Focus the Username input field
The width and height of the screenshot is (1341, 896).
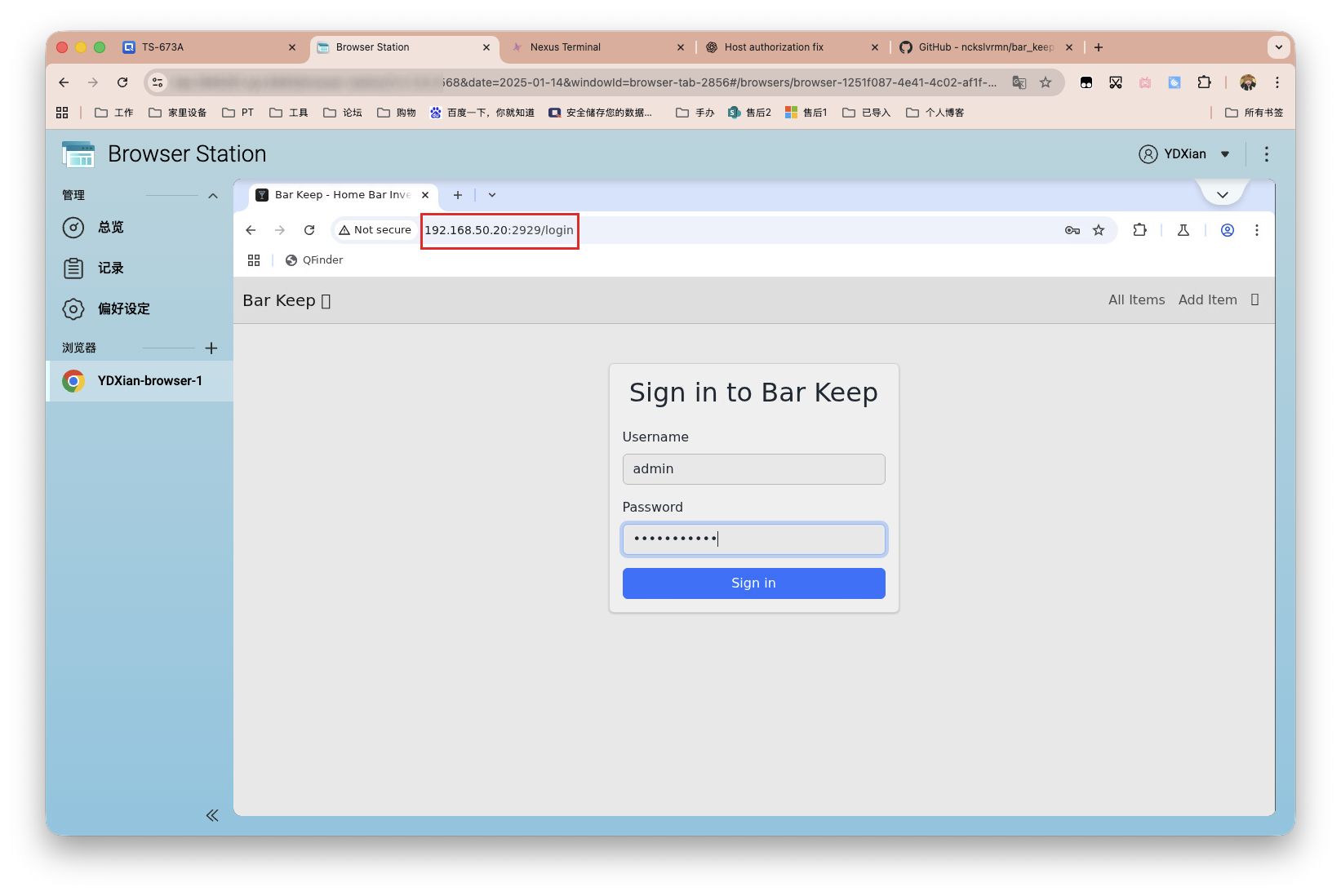pyautogui.click(x=753, y=469)
